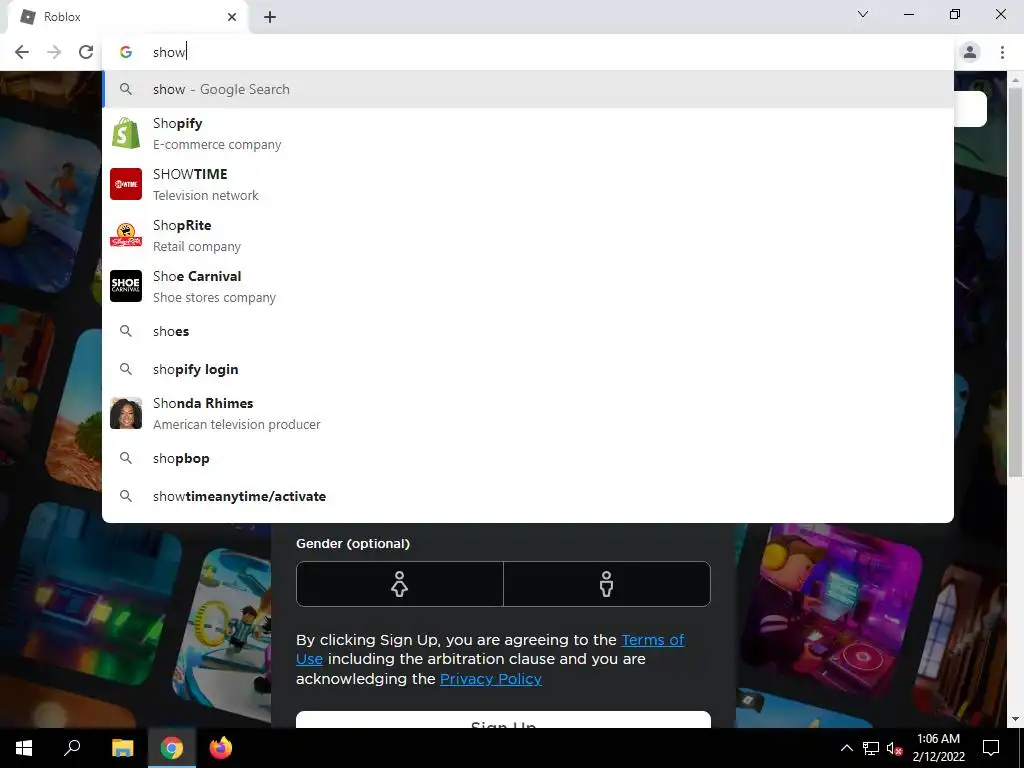This screenshot has height=768, width=1024.
Task: Reload the Roblox page
Action: [x=86, y=52]
